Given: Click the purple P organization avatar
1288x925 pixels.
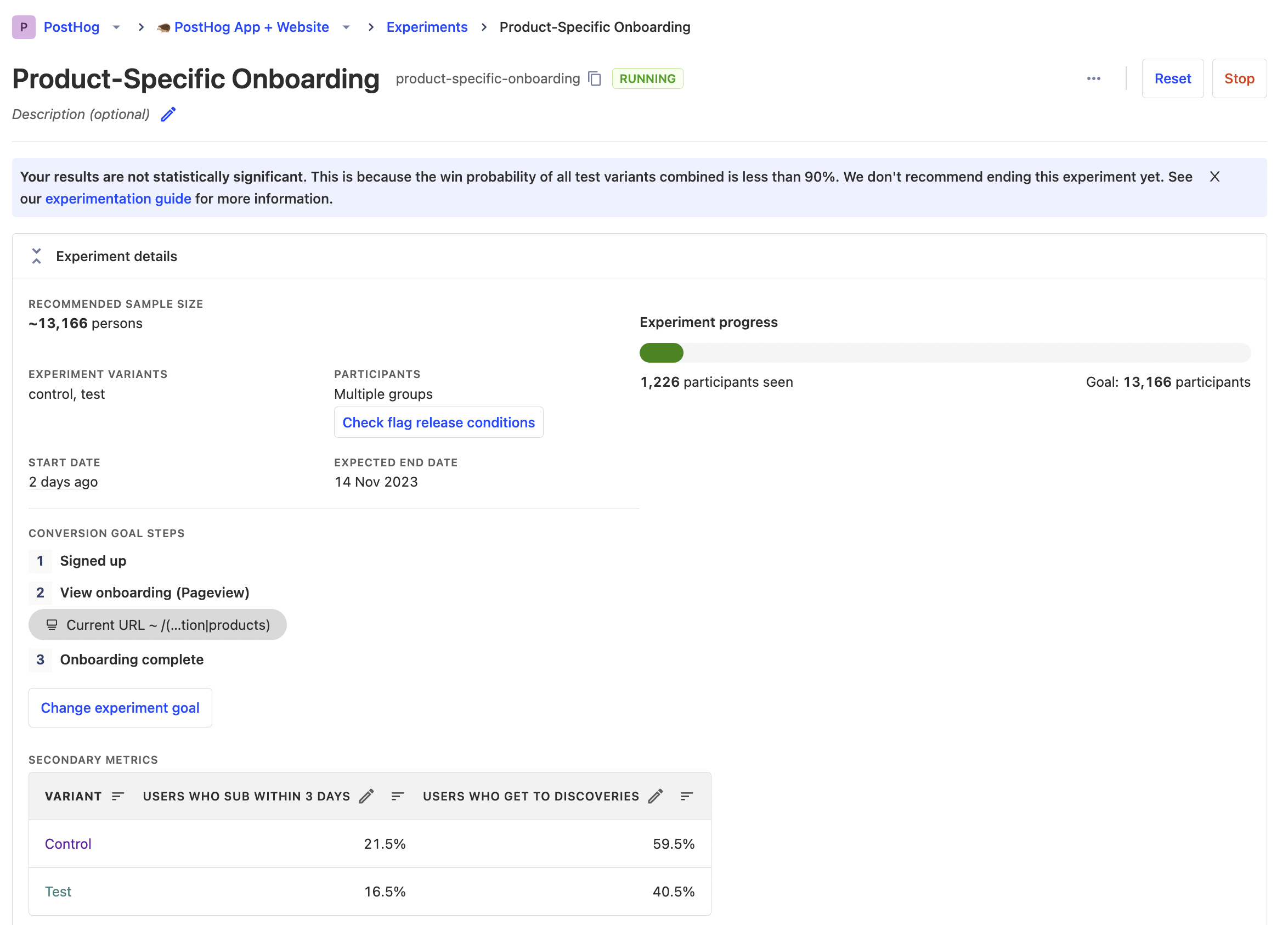Looking at the screenshot, I should [23, 27].
